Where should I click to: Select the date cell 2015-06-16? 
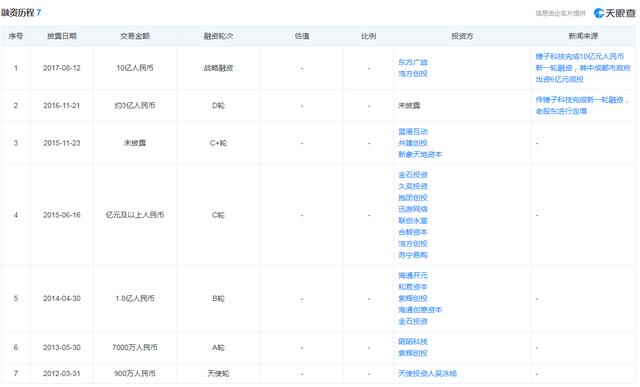pyautogui.click(x=62, y=215)
